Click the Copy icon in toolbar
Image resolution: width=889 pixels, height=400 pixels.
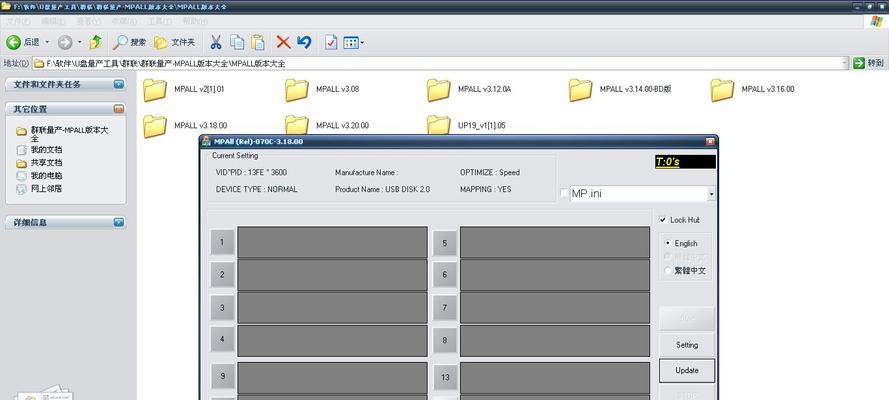coord(237,42)
